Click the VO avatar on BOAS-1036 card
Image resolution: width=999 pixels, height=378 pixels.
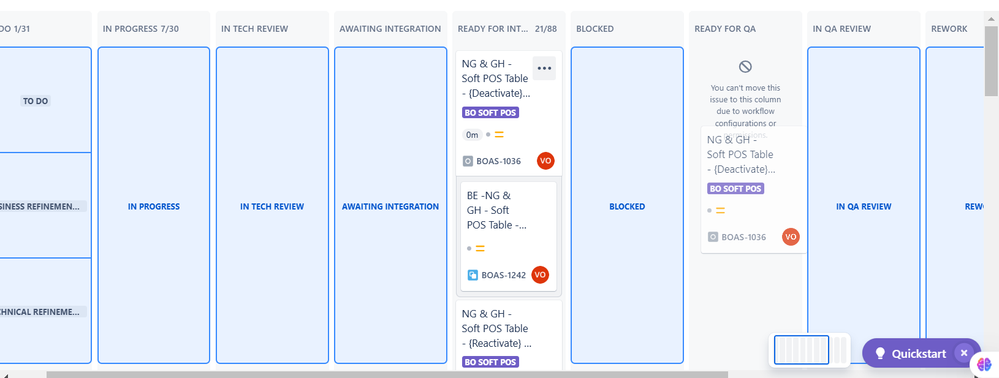click(x=545, y=161)
